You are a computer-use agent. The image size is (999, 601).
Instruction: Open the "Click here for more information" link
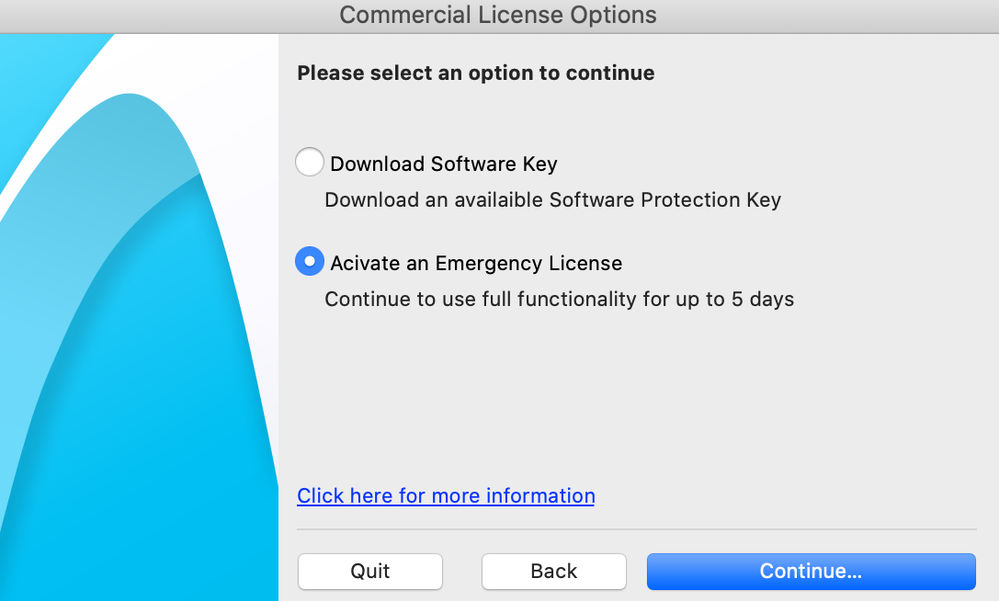(x=446, y=496)
